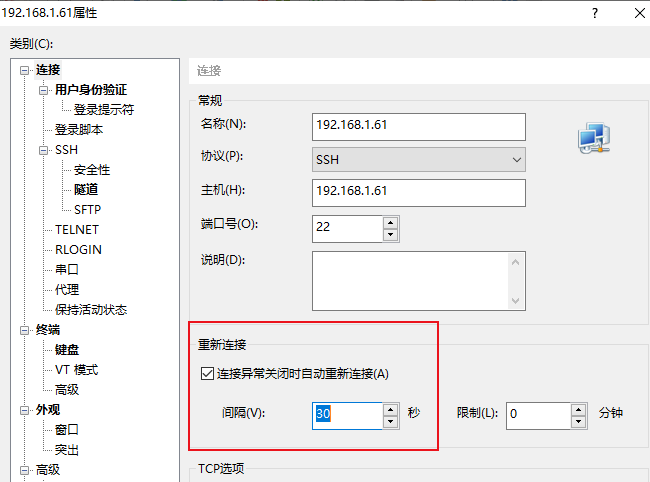Click the network computers session icon
Screen dimensions: 650x482
pyautogui.click(x=594, y=138)
